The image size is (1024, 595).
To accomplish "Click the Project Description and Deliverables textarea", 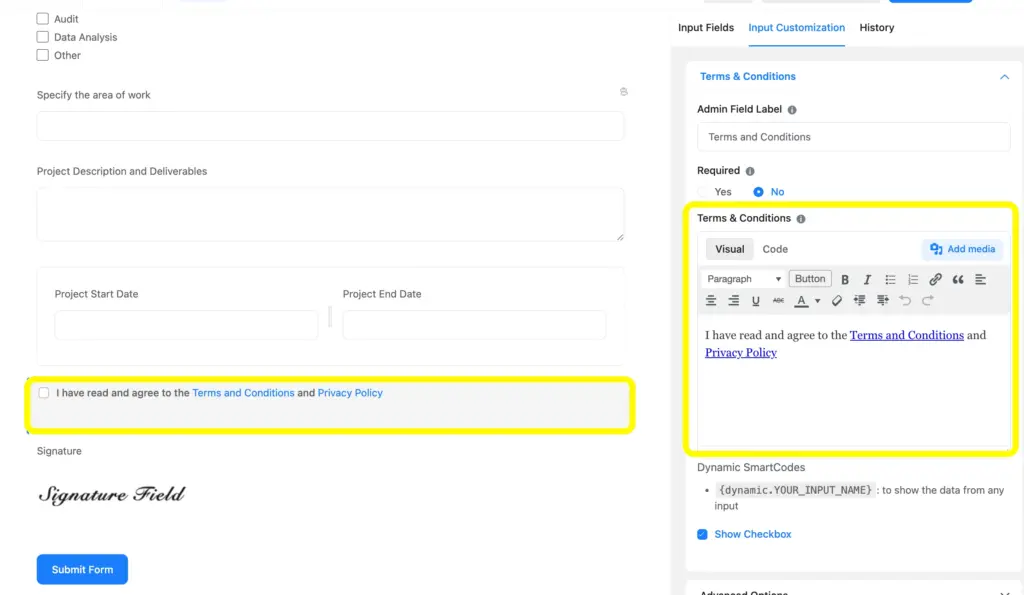I will (x=330, y=214).
